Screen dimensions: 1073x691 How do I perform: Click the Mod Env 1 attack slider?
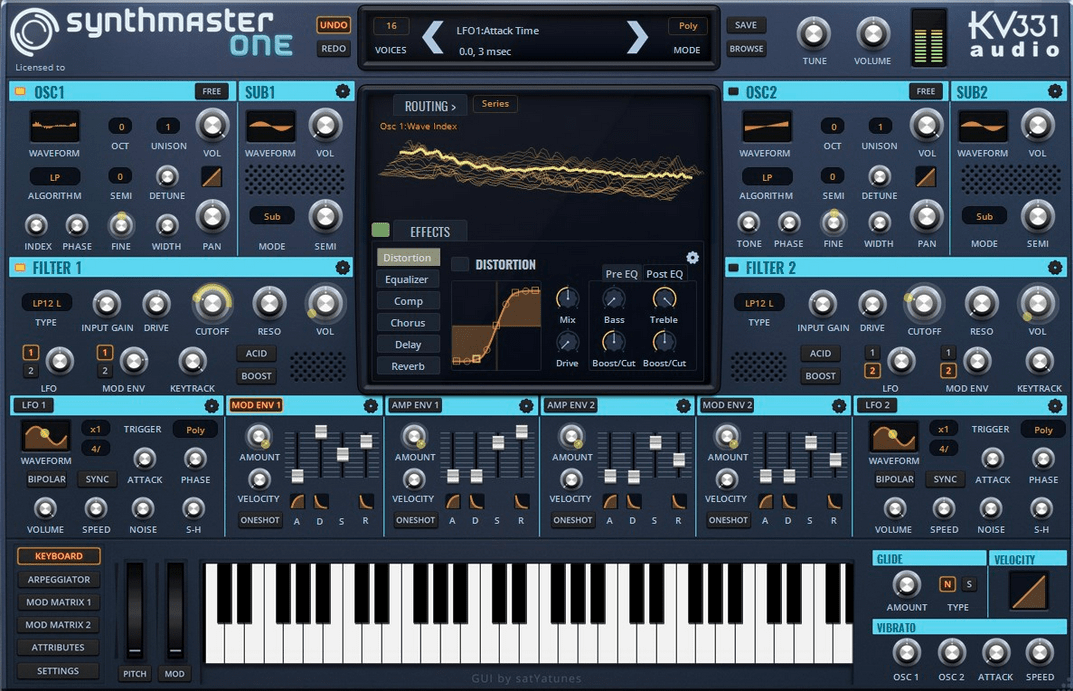pos(297,475)
